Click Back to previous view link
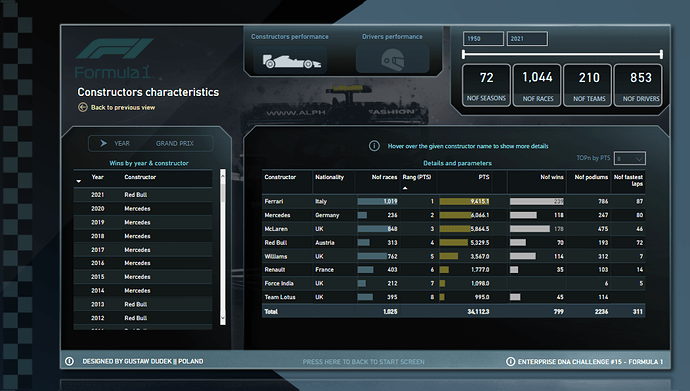This screenshot has height=391, width=690. pyautogui.click(x=123, y=107)
